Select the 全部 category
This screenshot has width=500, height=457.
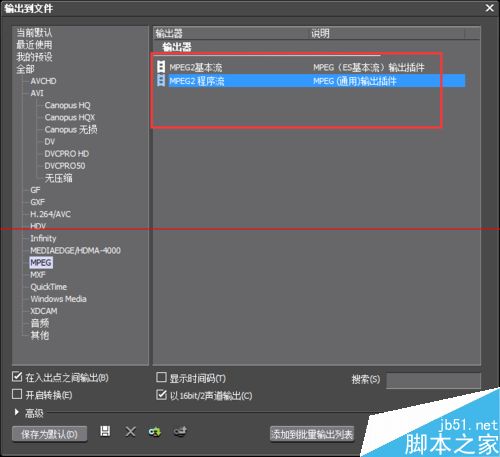tap(25, 69)
